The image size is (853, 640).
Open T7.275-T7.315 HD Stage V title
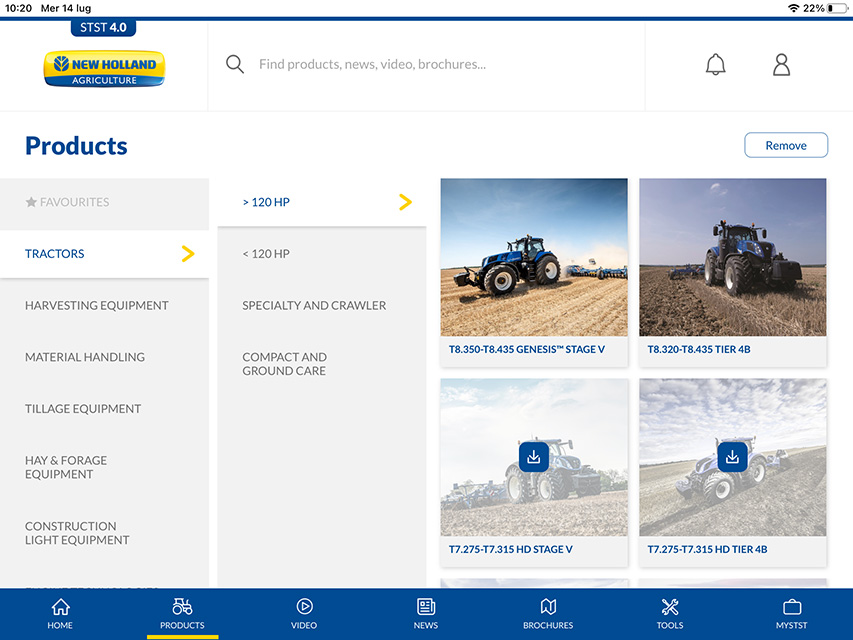coord(510,549)
